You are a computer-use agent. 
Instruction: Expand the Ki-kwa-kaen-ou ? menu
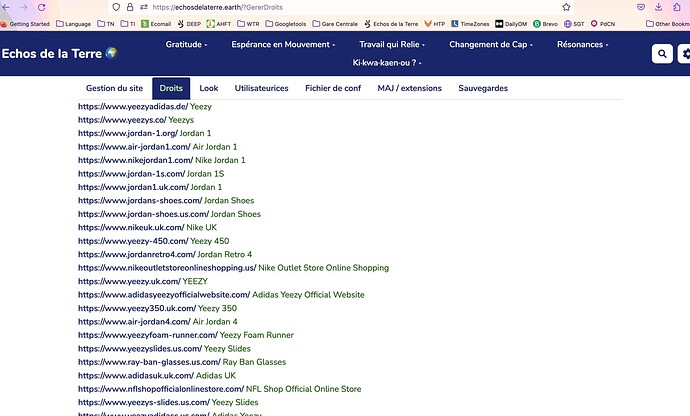pyautogui.click(x=387, y=63)
